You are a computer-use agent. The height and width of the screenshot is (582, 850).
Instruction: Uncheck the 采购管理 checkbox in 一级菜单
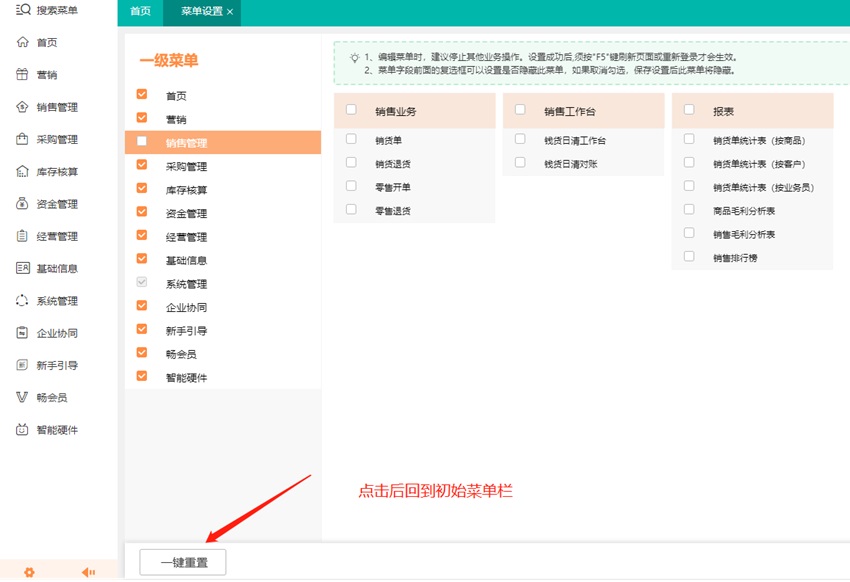point(142,165)
